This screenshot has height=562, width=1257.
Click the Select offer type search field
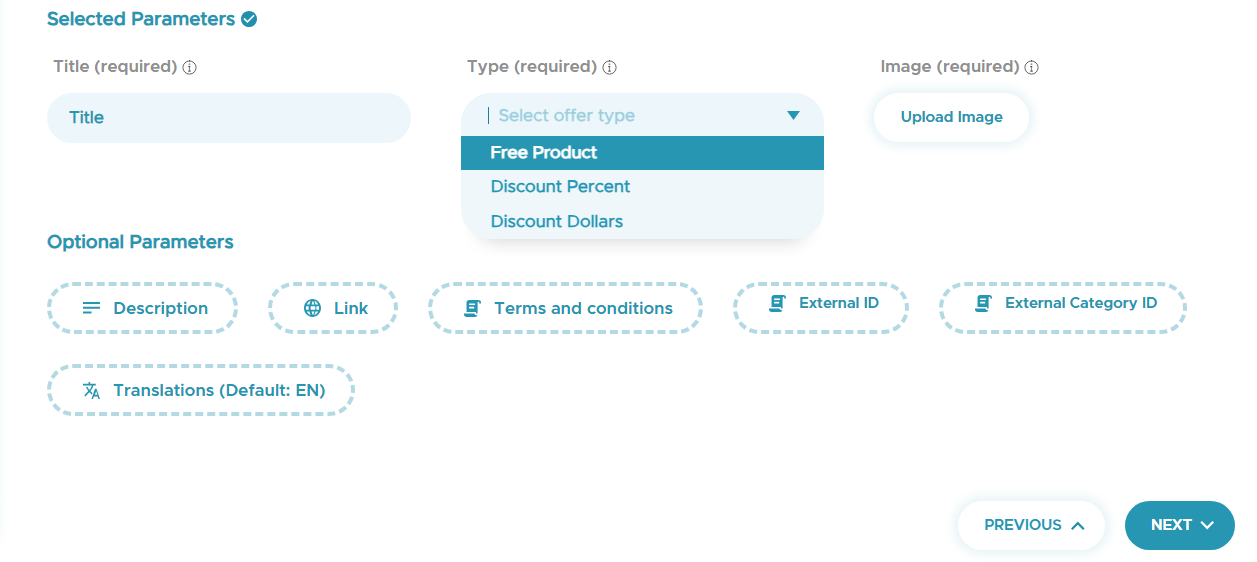(x=630, y=115)
